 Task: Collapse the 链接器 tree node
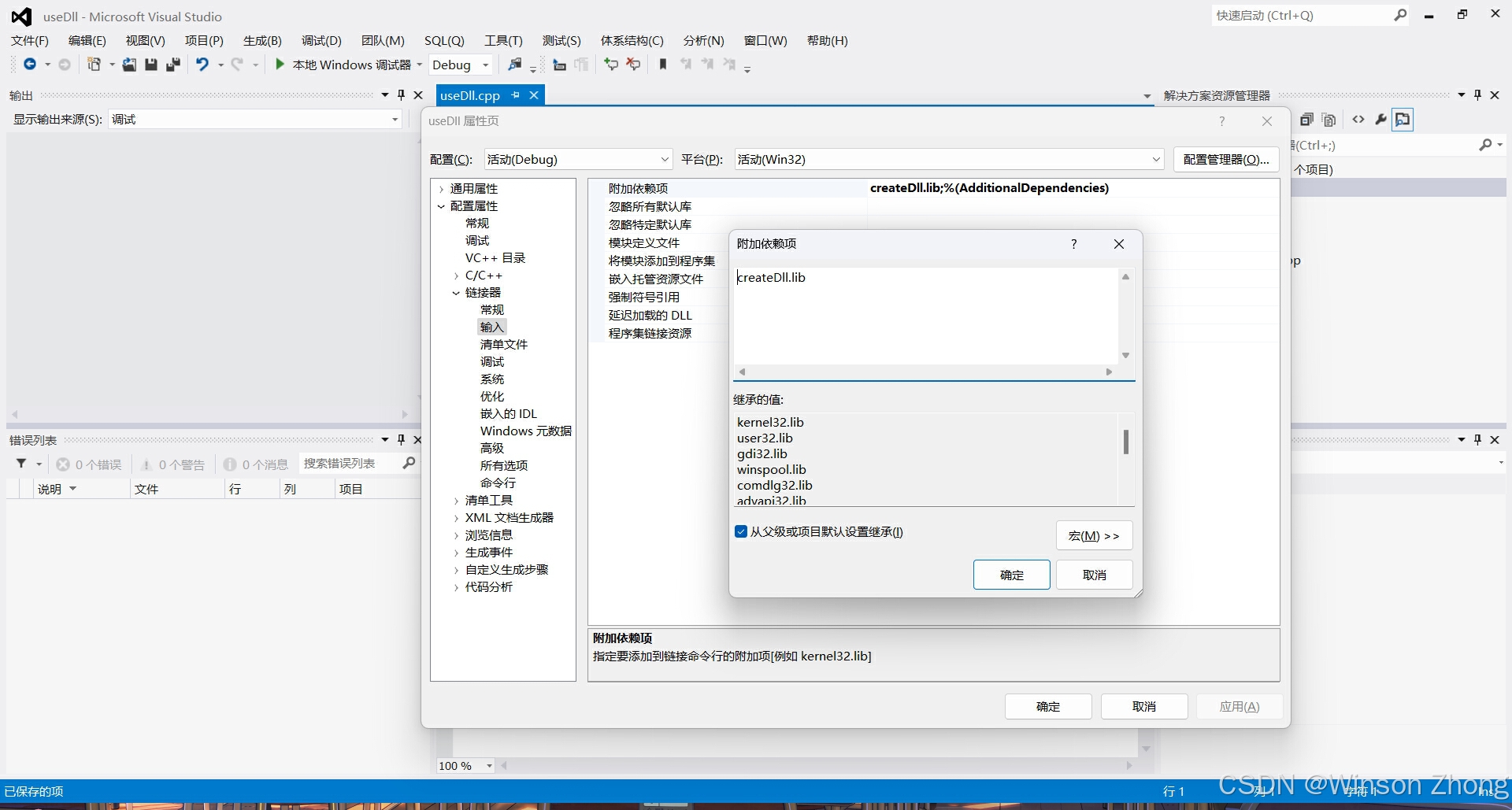click(456, 293)
